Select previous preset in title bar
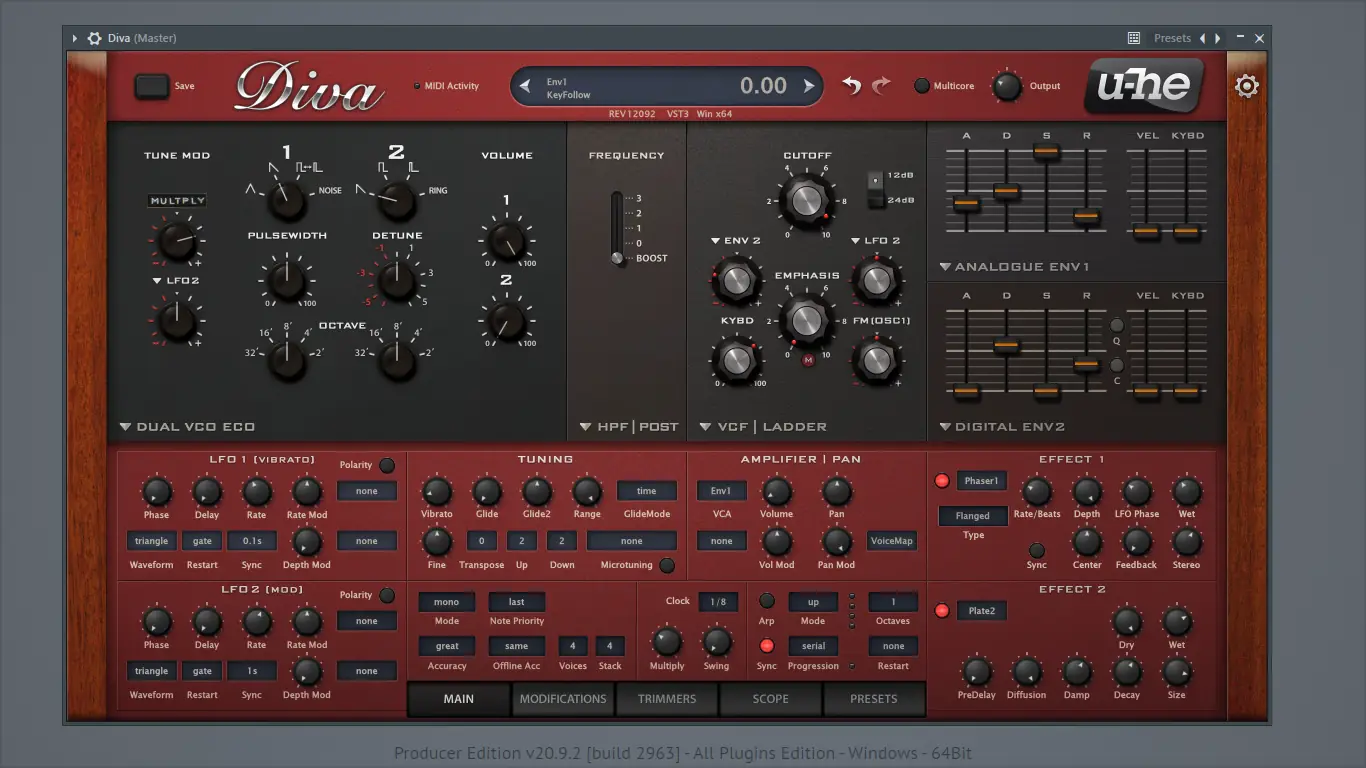Image resolution: width=1366 pixels, height=768 pixels. point(1202,38)
